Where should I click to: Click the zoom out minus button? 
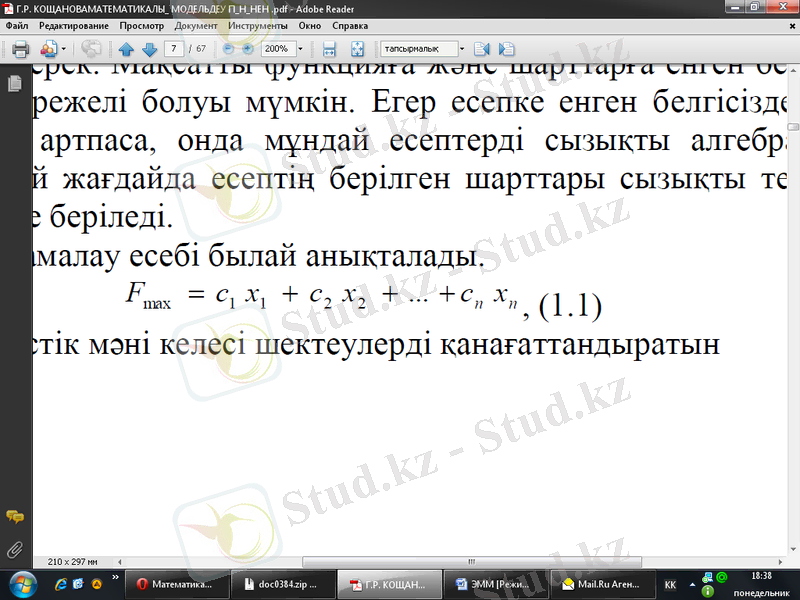[x=229, y=49]
